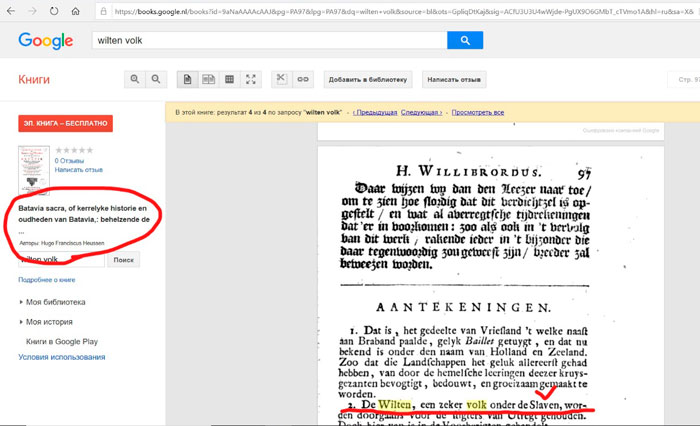Click the Добавить в библиотеку button
The width and height of the screenshot is (700, 426).
(x=366, y=79)
